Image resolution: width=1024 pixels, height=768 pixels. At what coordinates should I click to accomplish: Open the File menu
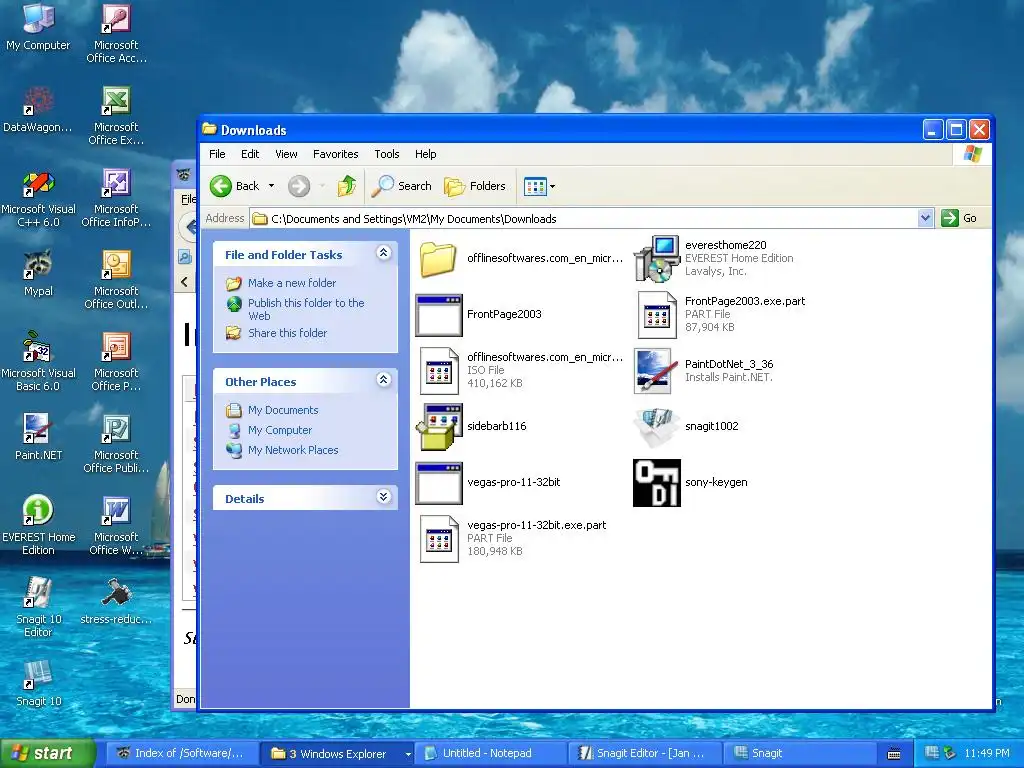point(217,154)
